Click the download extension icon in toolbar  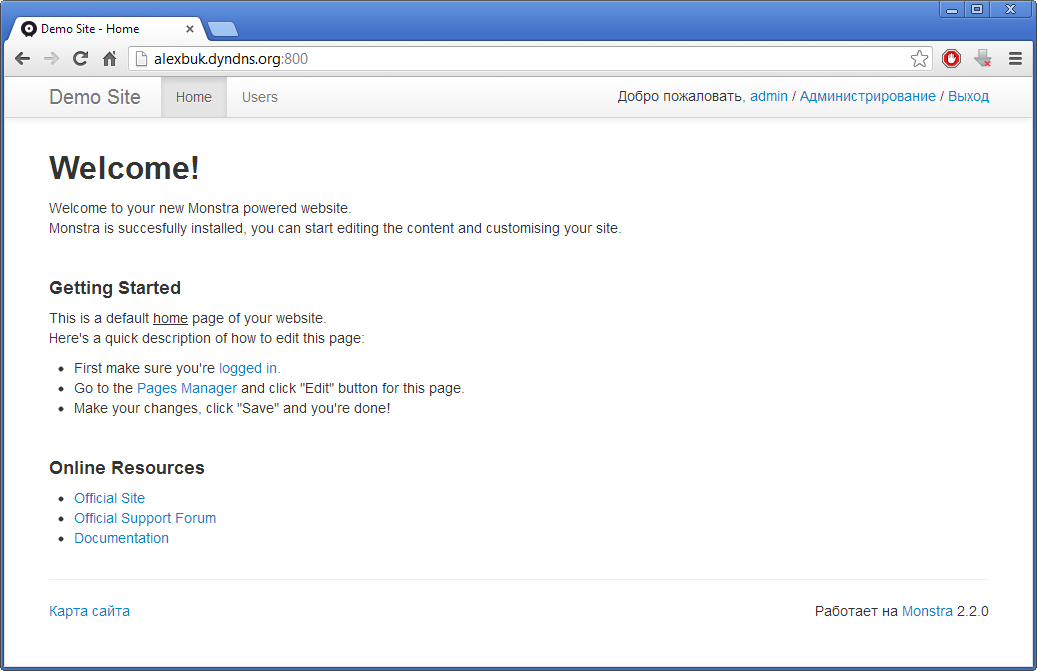coord(983,59)
